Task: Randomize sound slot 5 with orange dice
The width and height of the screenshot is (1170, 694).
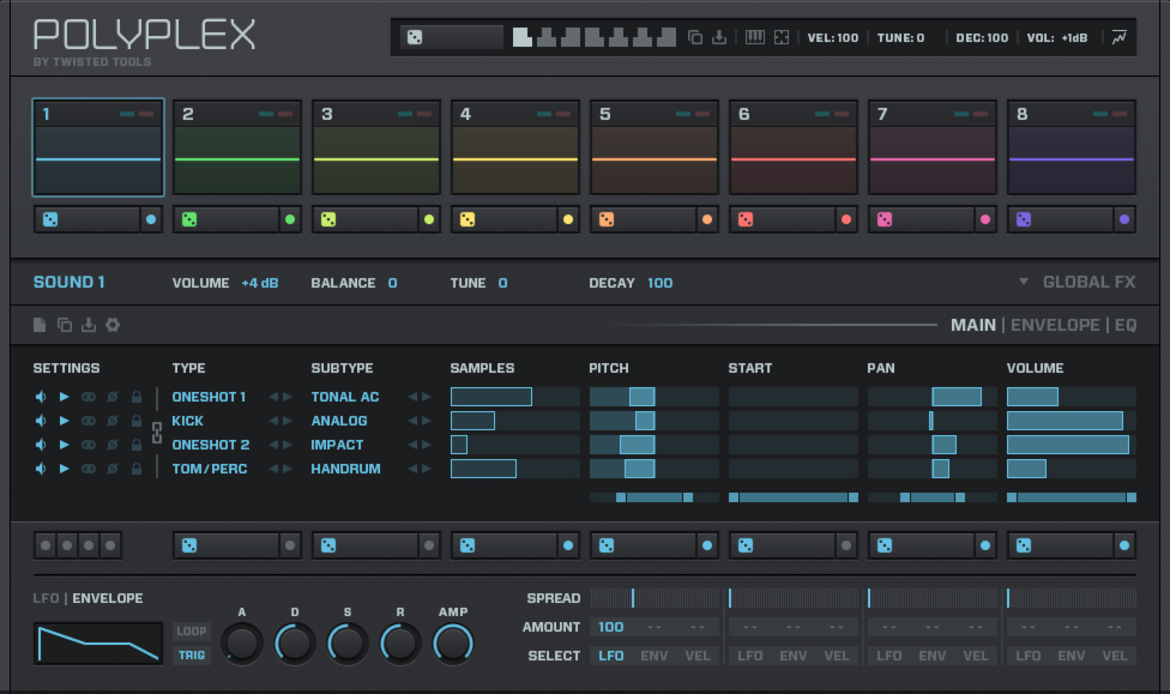Action: click(607, 219)
